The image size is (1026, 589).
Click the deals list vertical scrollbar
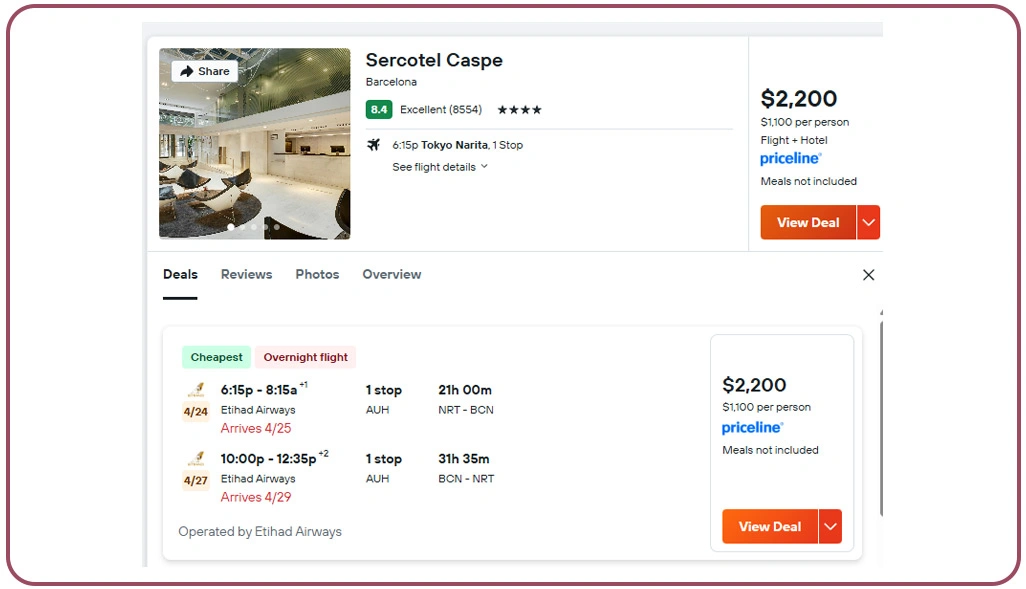(880, 420)
